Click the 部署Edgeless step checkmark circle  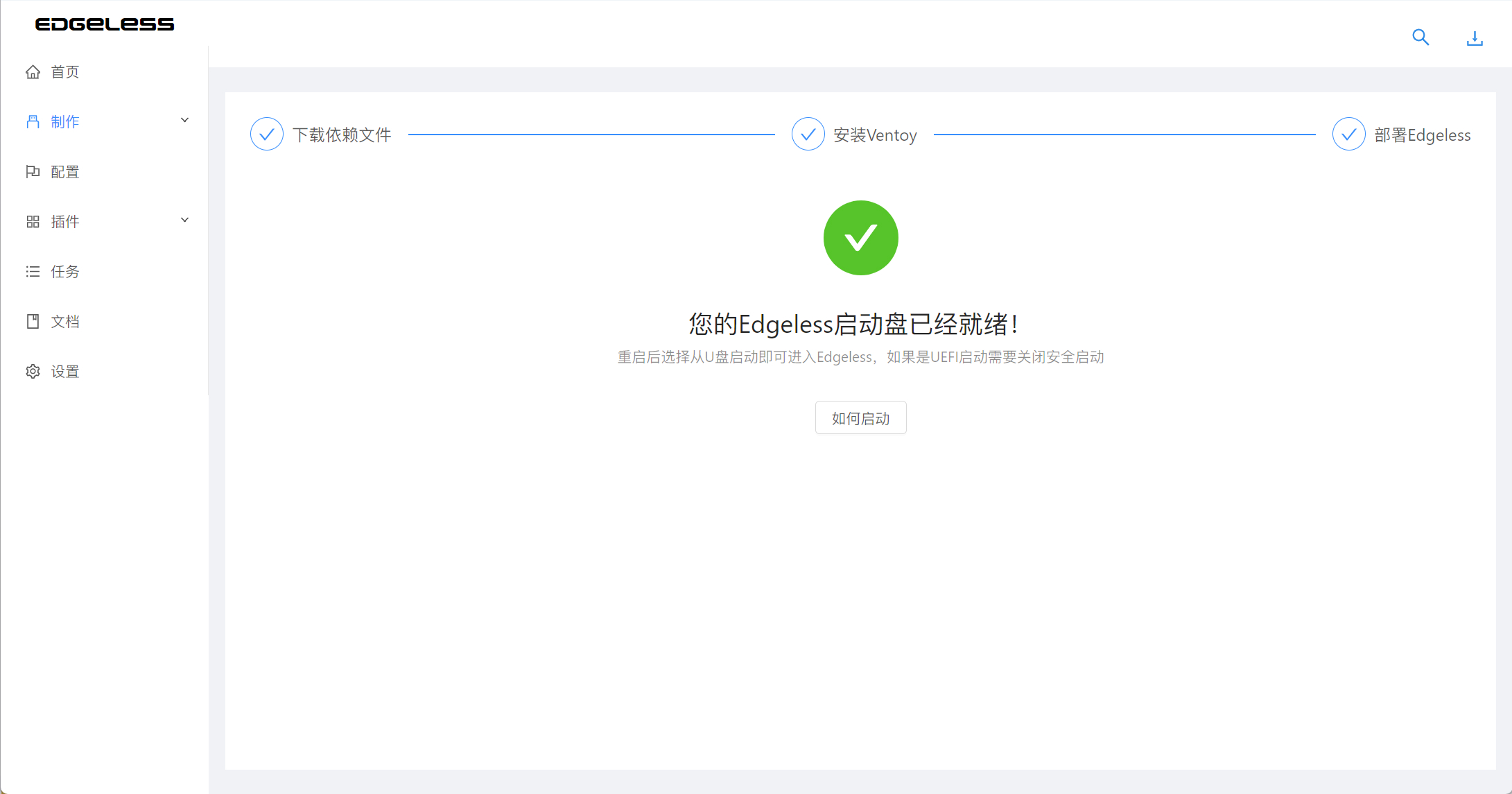click(1349, 135)
